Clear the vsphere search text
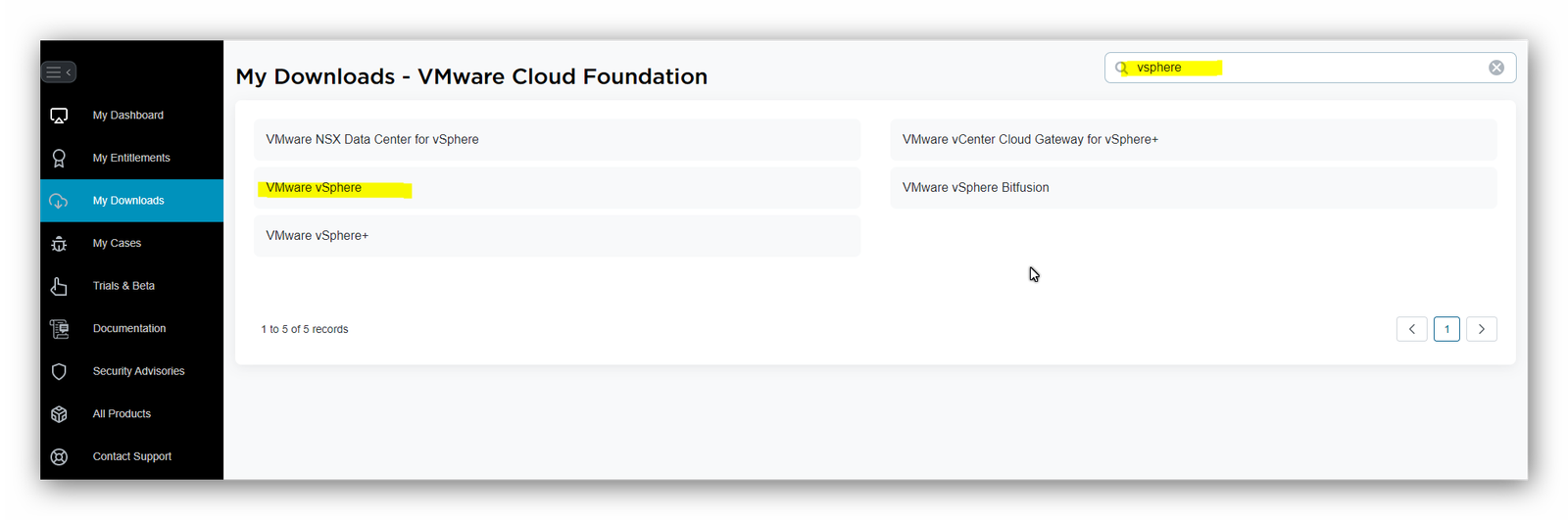 point(1496,68)
